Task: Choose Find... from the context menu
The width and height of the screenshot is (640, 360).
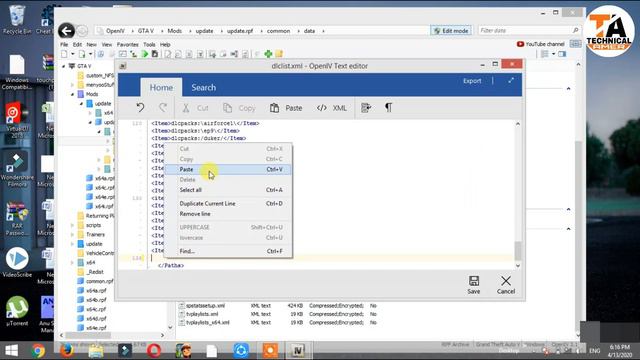Action: click(229, 251)
